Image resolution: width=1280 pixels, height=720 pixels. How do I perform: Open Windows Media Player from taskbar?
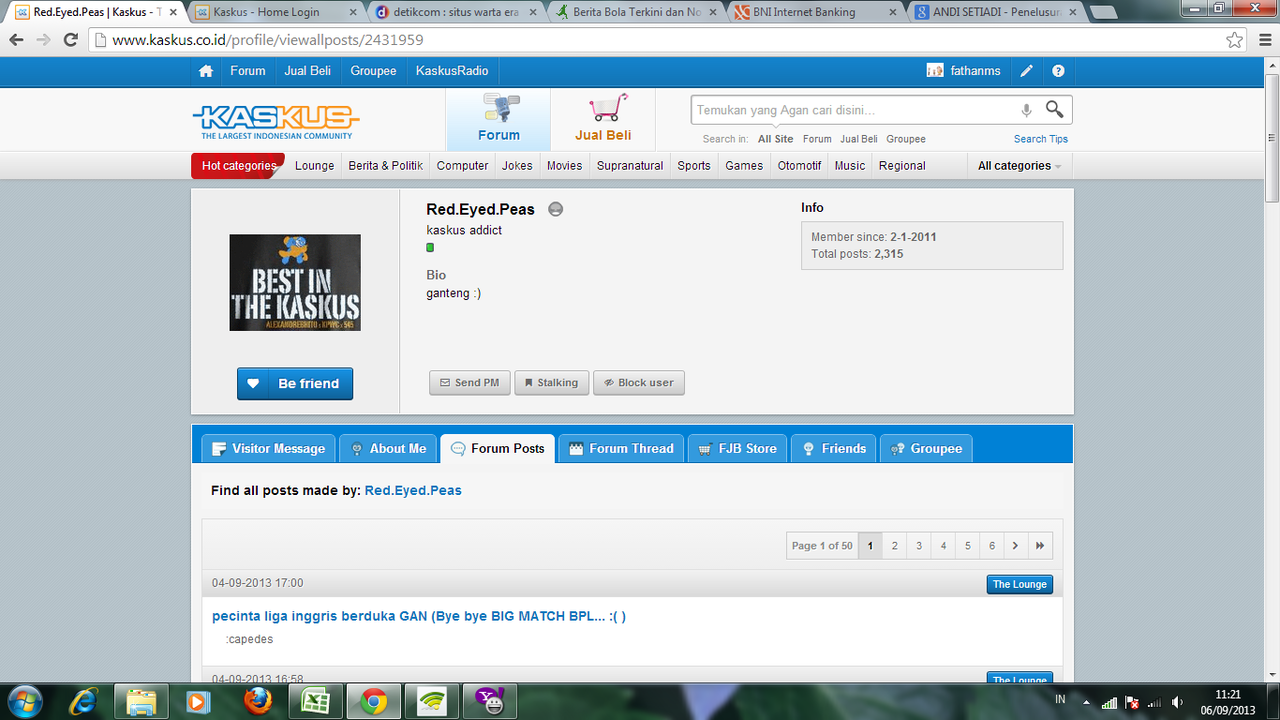click(199, 702)
